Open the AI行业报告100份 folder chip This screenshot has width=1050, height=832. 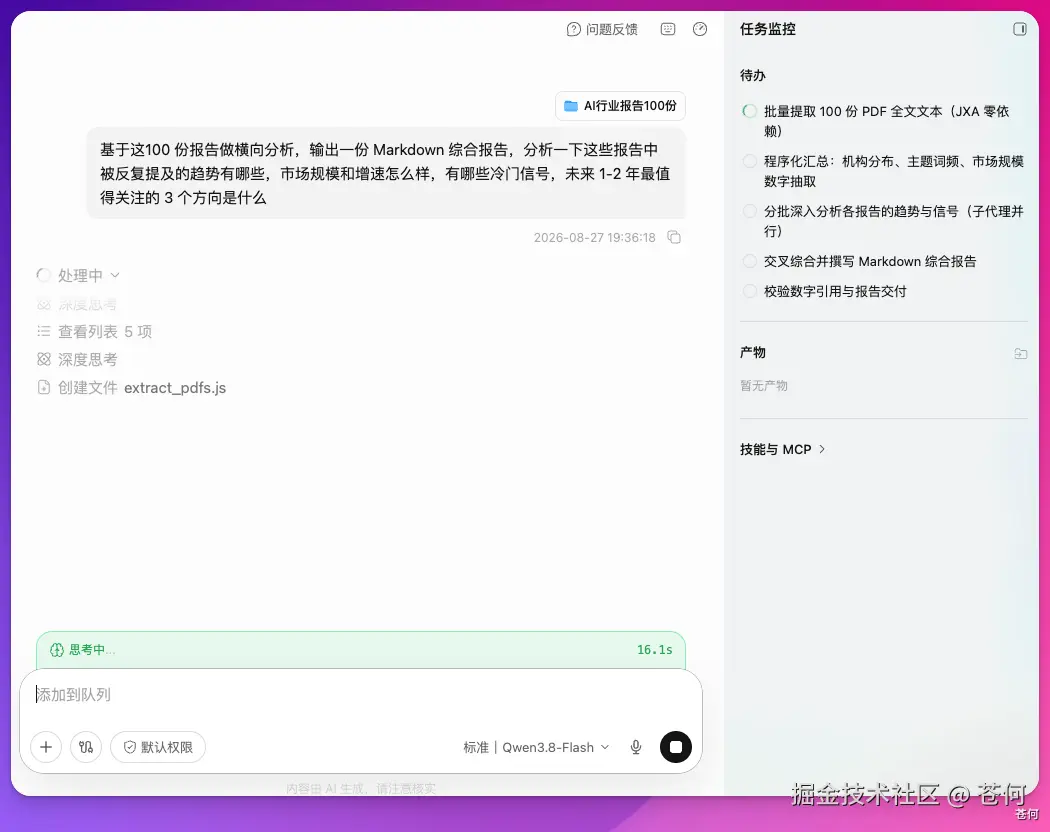click(x=620, y=106)
